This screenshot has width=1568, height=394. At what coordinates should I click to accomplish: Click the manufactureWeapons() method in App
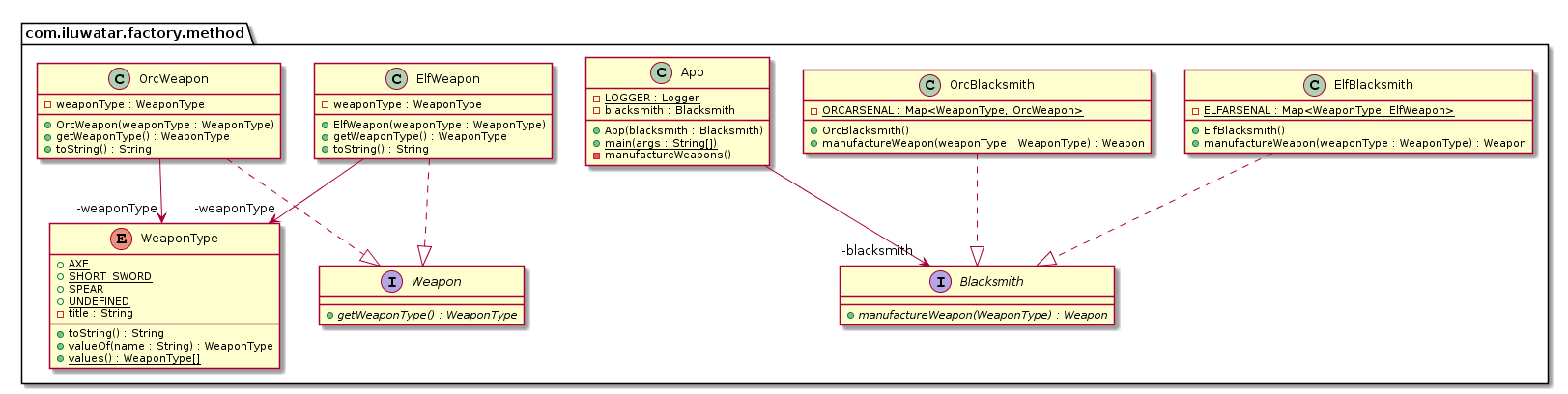pyautogui.click(x=668, y=155)
